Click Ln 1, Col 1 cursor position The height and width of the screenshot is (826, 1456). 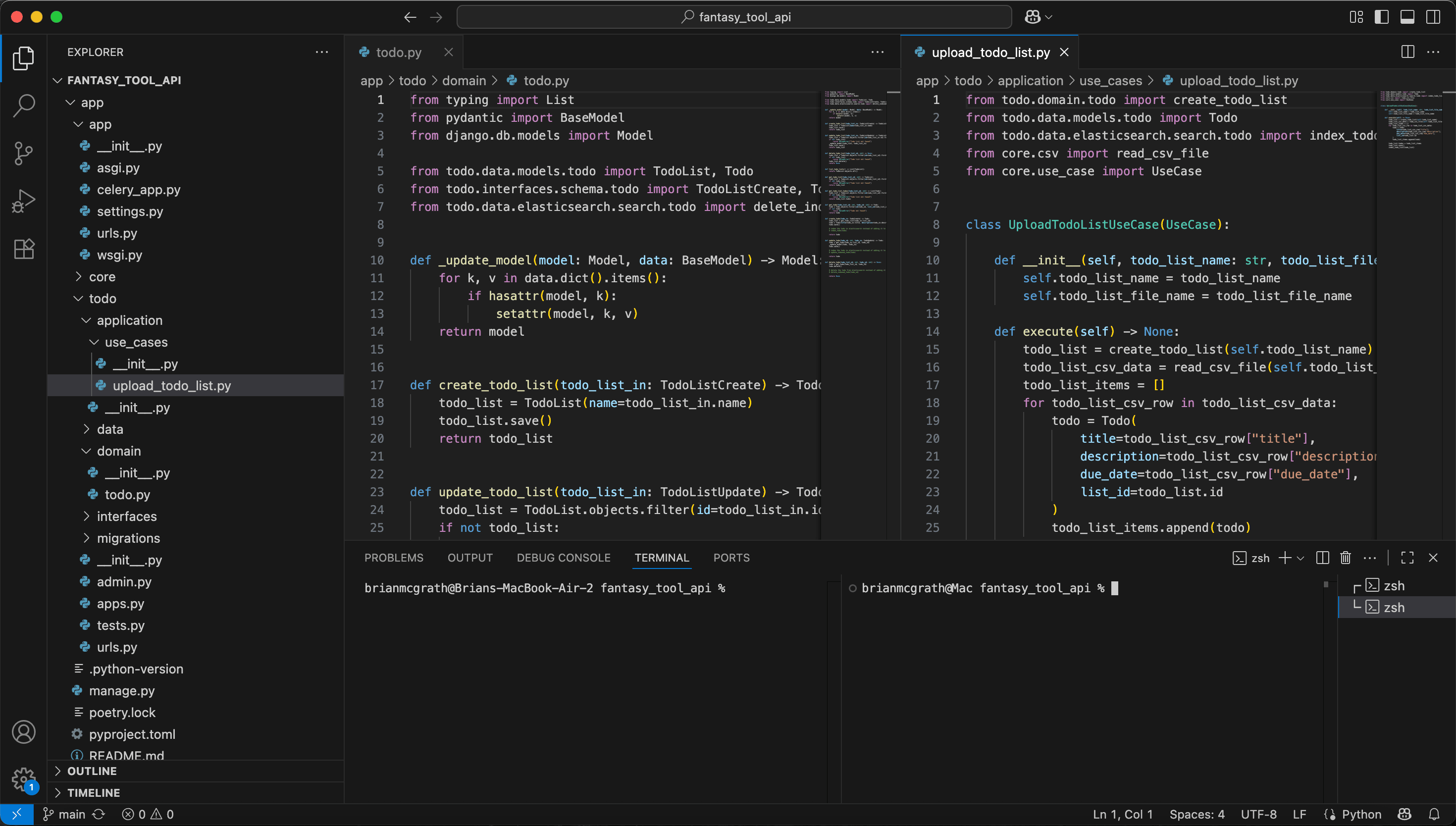[1123, 814]
